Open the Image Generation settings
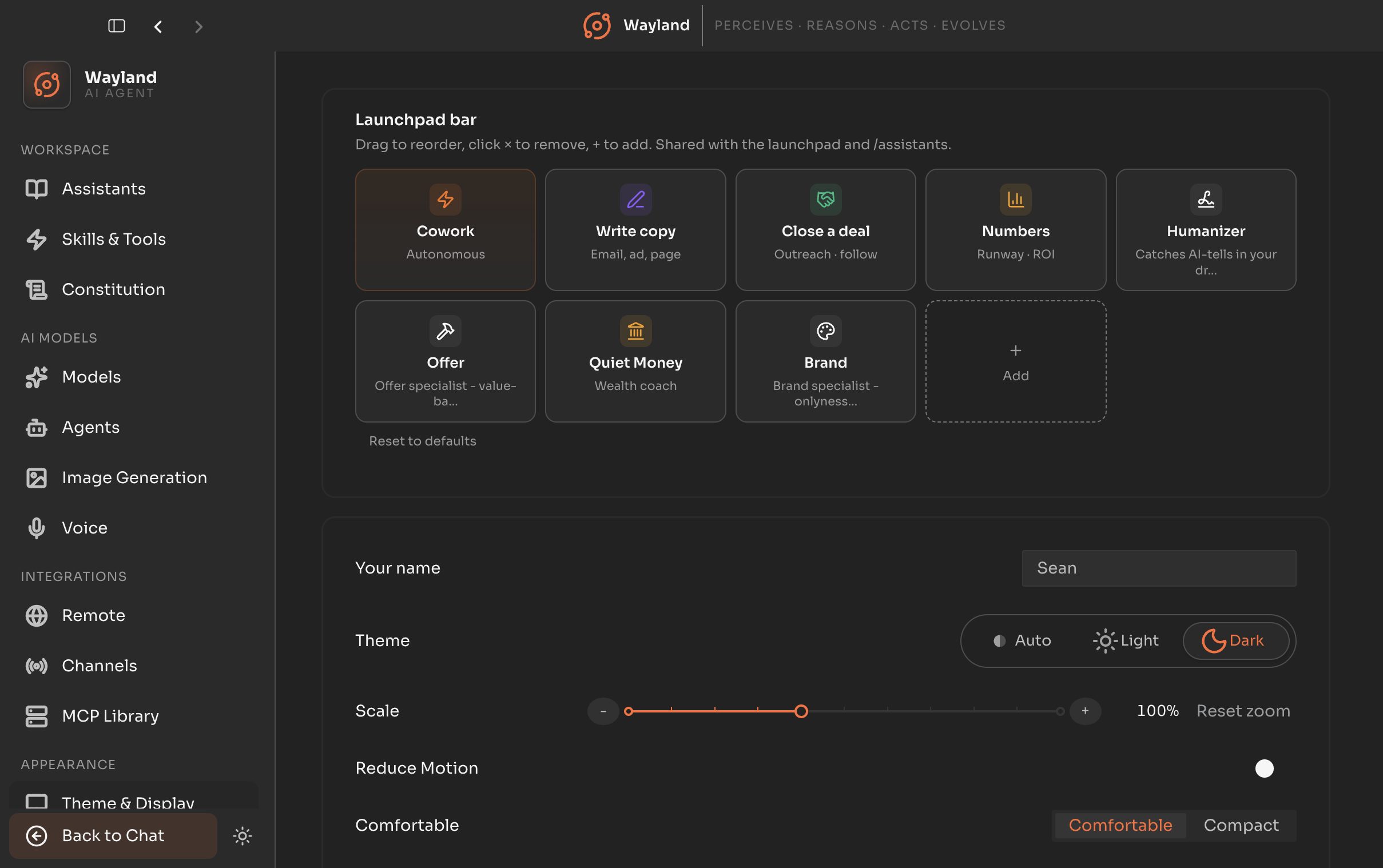1383x868 pixels. tap(133, 477)
